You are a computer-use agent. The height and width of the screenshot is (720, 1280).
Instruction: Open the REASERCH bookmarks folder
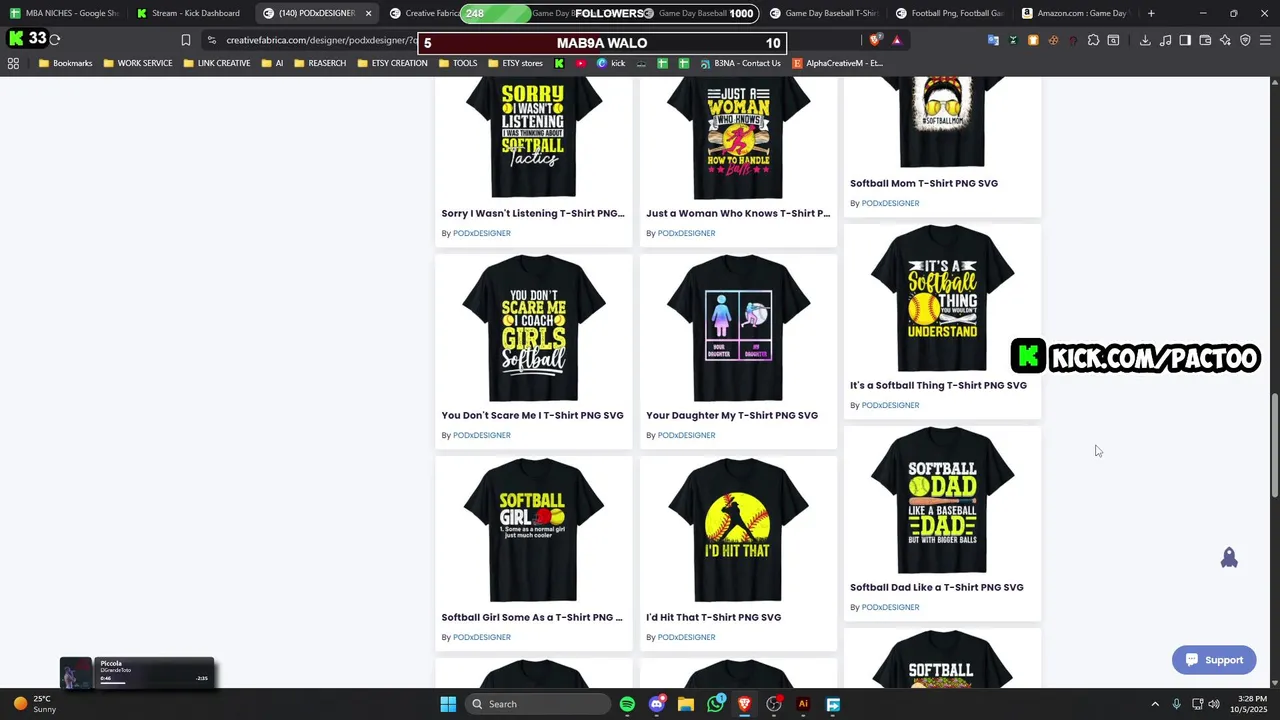point(320,63)
